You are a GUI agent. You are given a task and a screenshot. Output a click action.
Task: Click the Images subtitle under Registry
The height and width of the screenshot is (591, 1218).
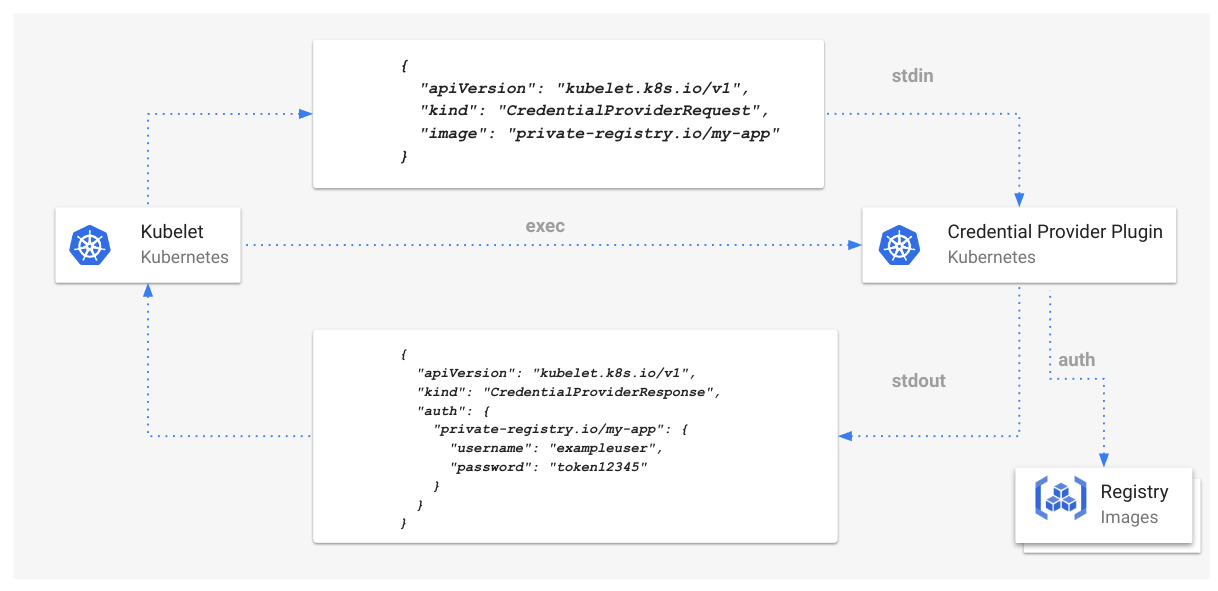coord(1129,517)
